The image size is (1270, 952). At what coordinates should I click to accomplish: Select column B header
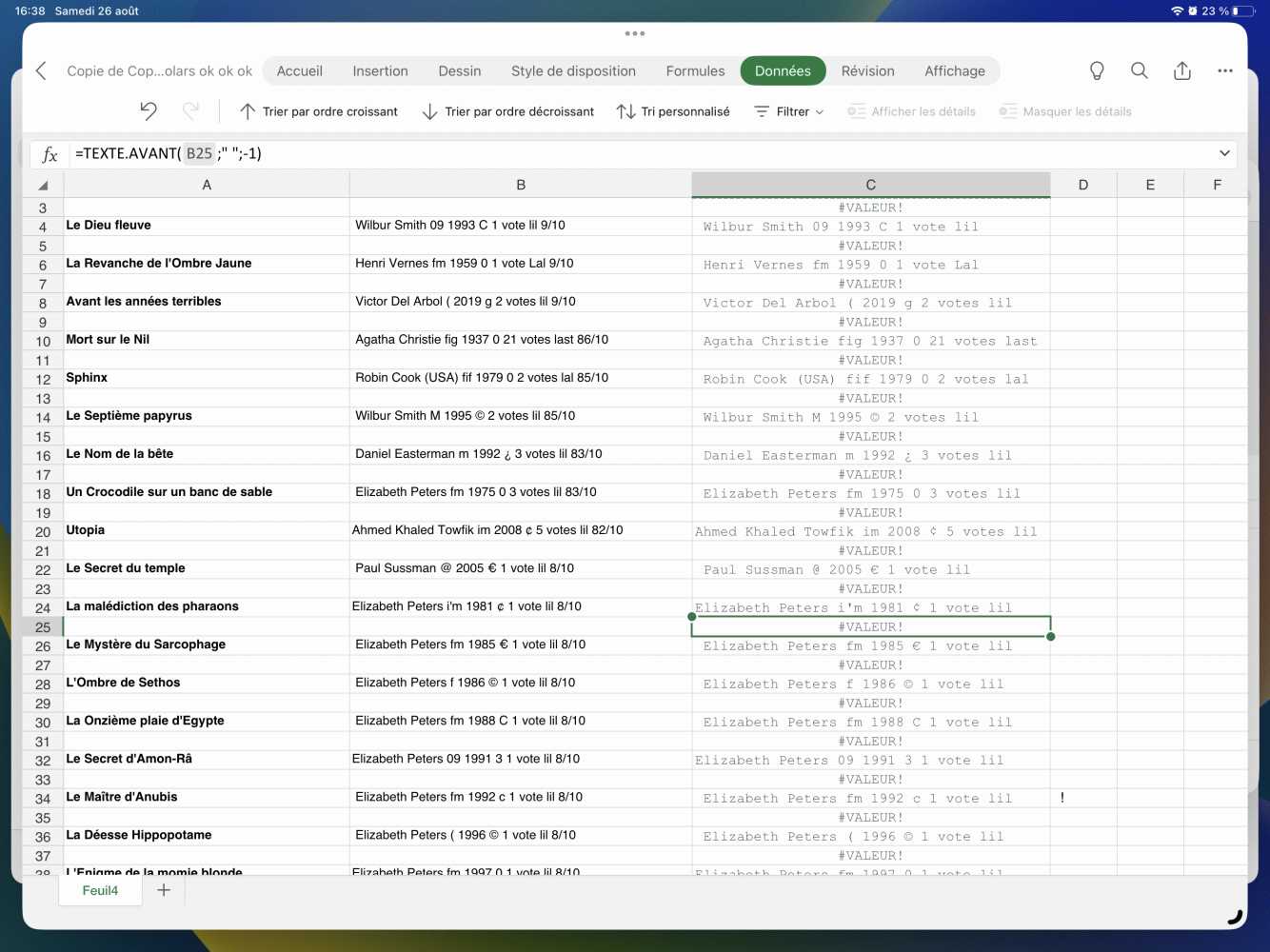(x=521, y=185)
